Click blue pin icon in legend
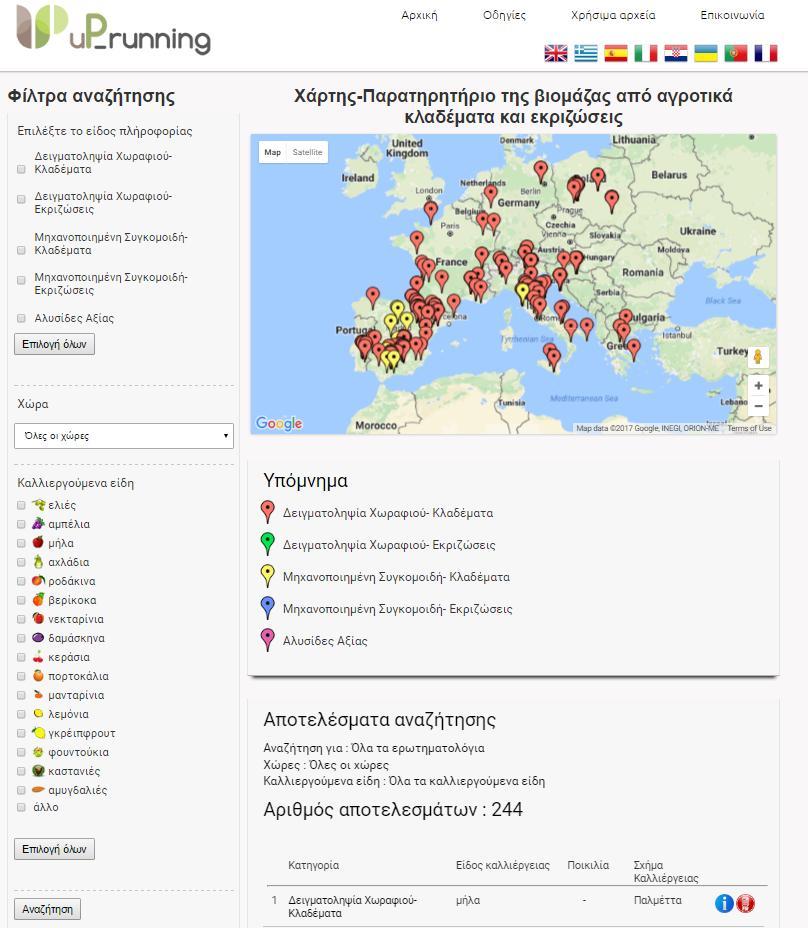This screenshot has width=808, height=928. pos(268,608)
